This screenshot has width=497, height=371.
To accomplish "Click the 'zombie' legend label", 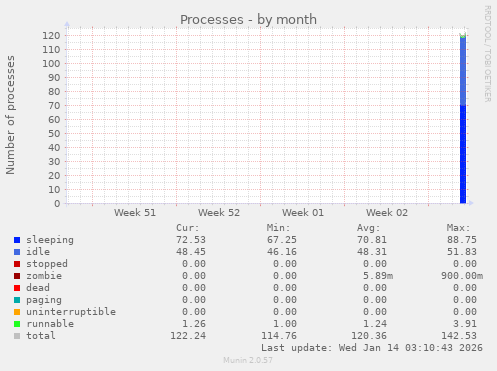I will click(x=44, y=276).
